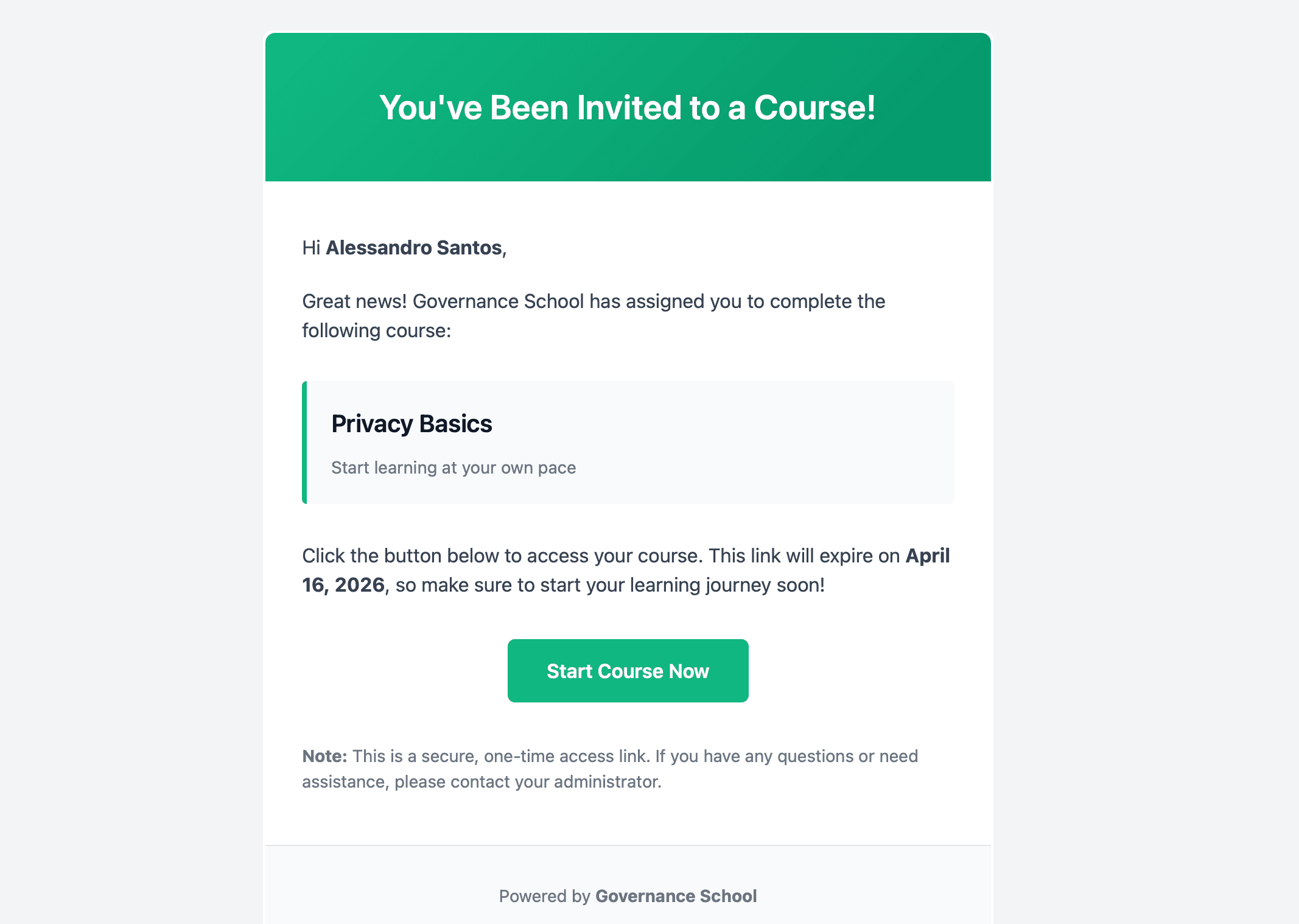
Task: Click the Powered by footer text
Action: tap(545, 896)
